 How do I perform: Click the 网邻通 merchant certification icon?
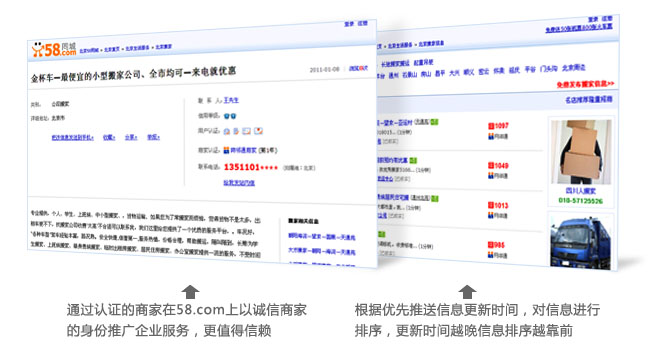[226, 150]
